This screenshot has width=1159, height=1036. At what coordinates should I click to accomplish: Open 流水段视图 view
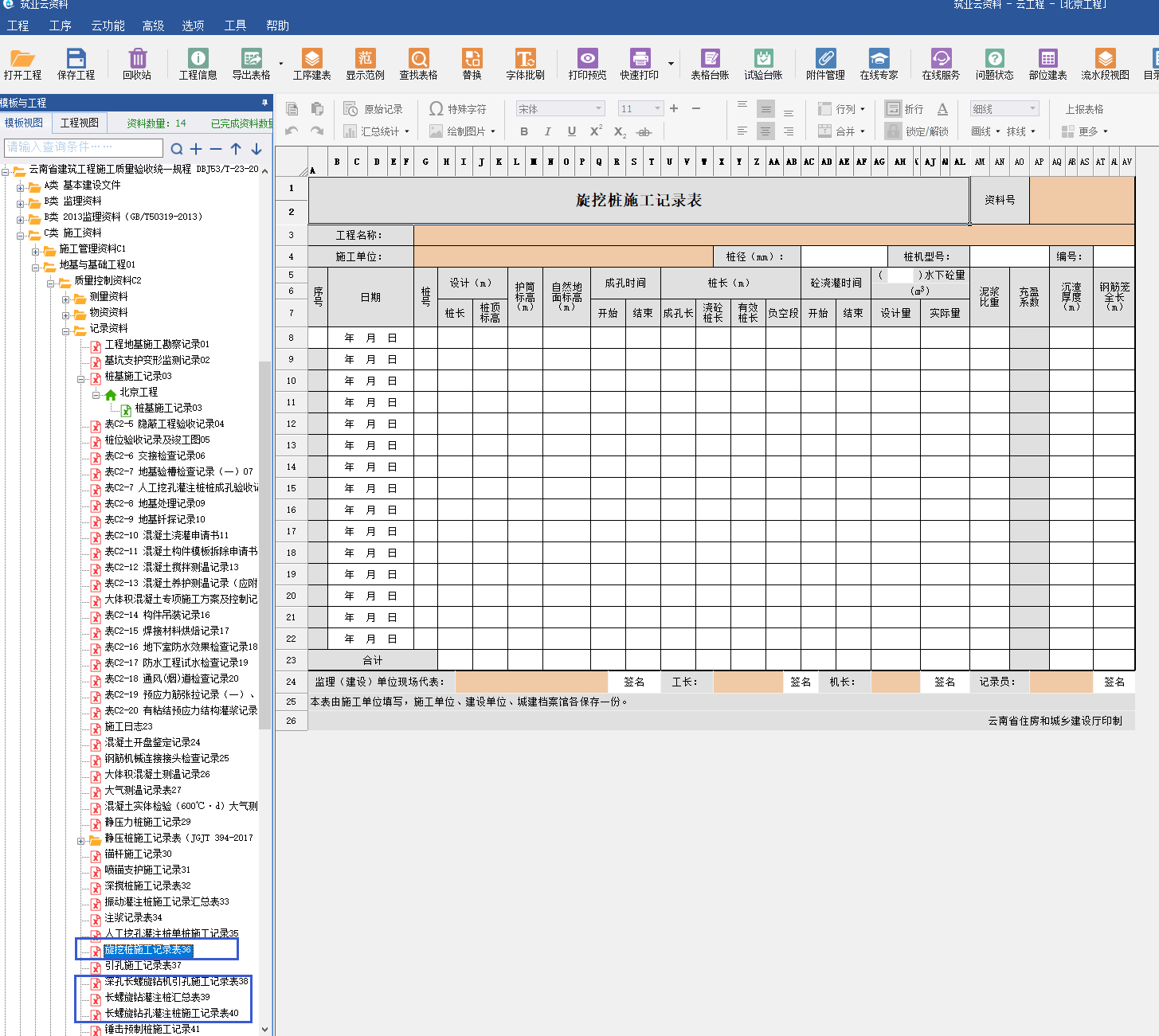(x=1105, y=64)
